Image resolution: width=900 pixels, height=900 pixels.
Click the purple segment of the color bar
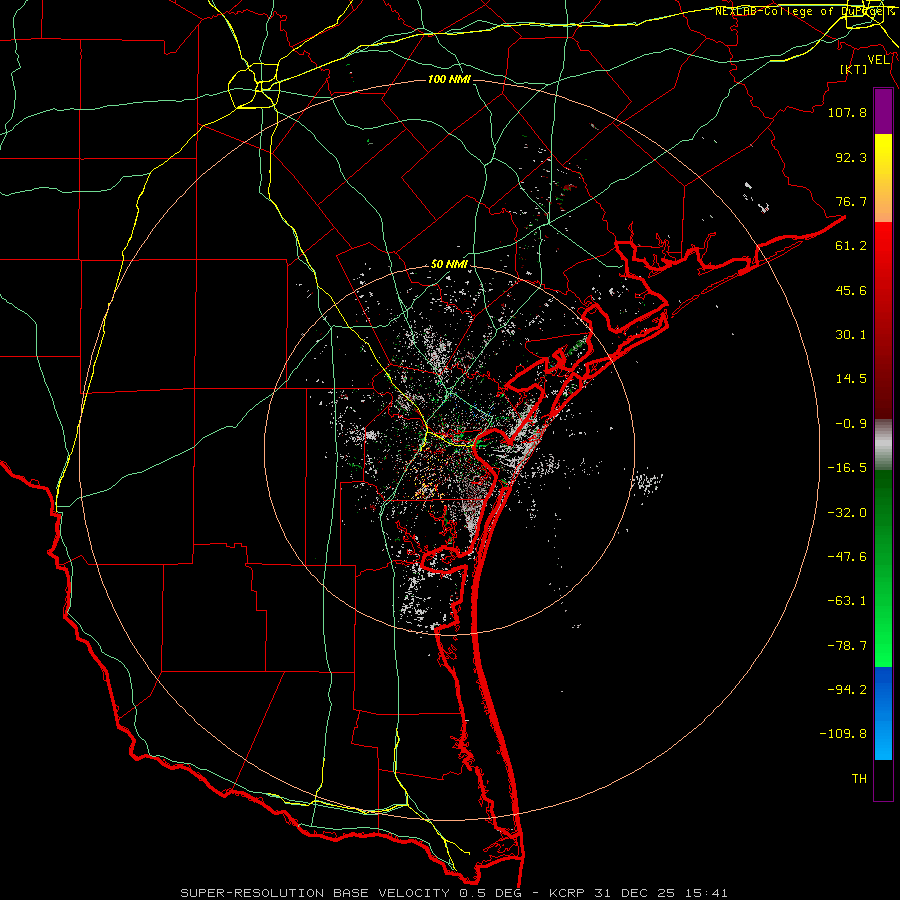coord(883,112)
